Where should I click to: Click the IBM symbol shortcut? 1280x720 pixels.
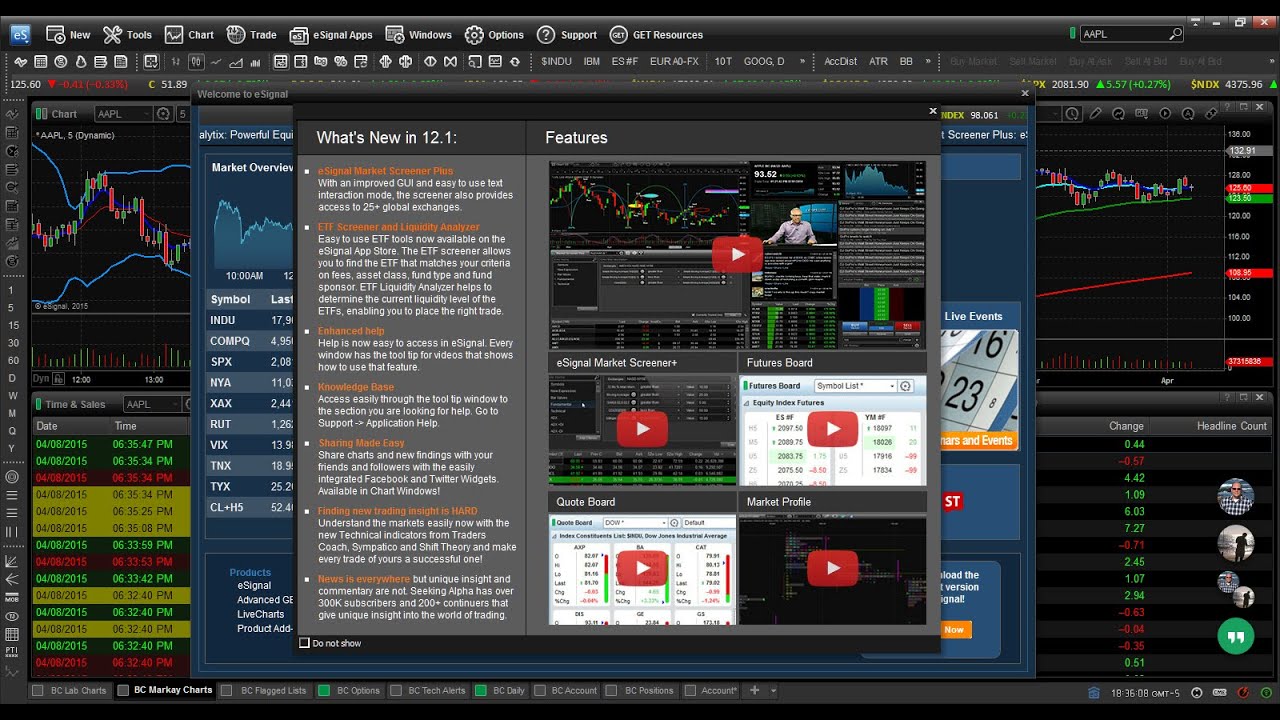[592, 62]
